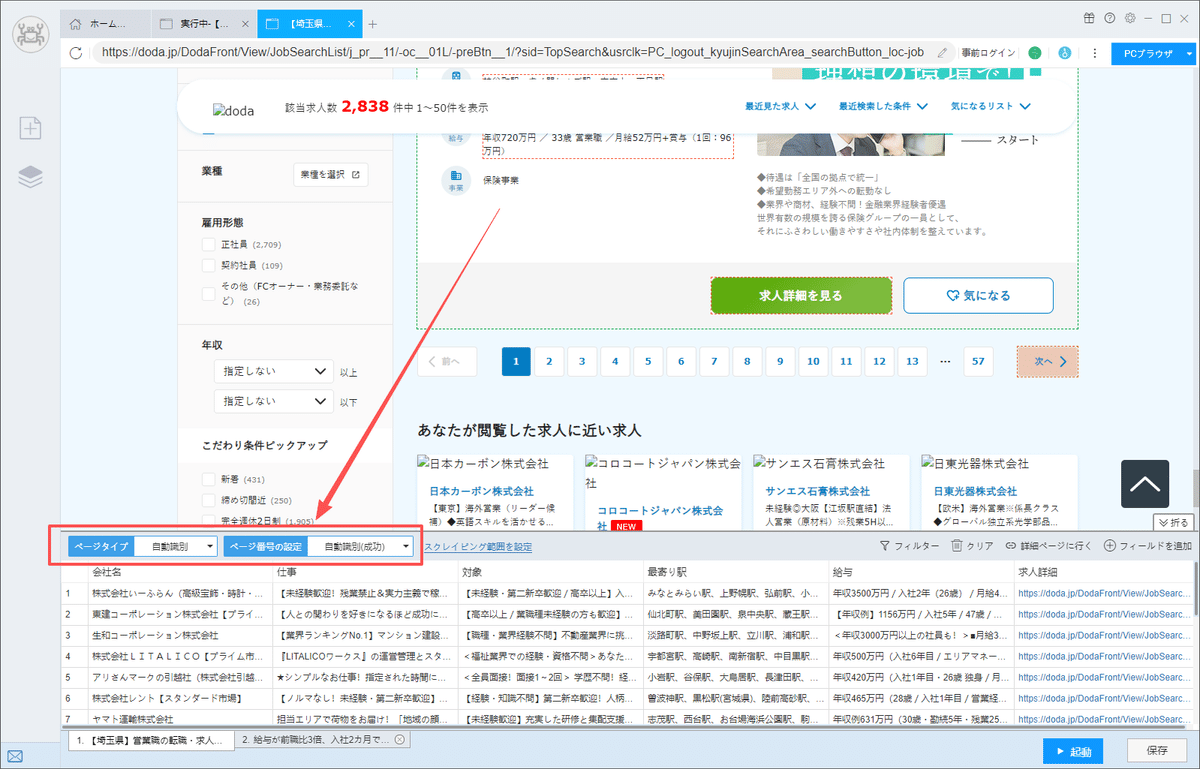This screenshot has height=769, width=1200.
Task: Click the 業種を選択 button
Action: point(330,174)
